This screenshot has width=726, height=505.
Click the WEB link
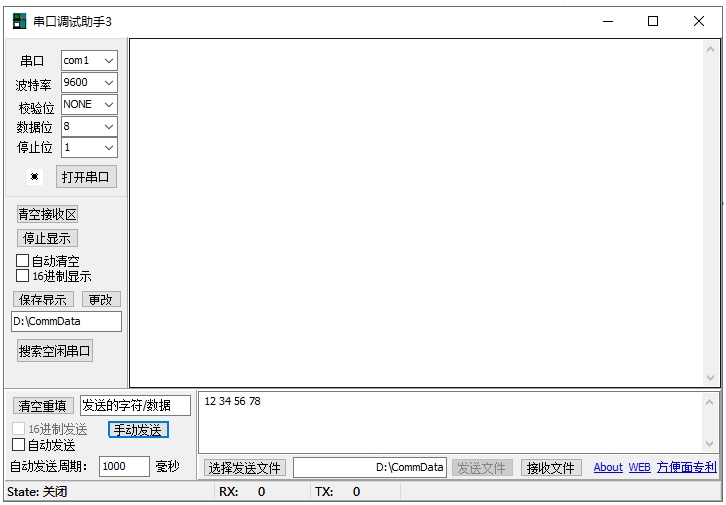click(639, 467)
